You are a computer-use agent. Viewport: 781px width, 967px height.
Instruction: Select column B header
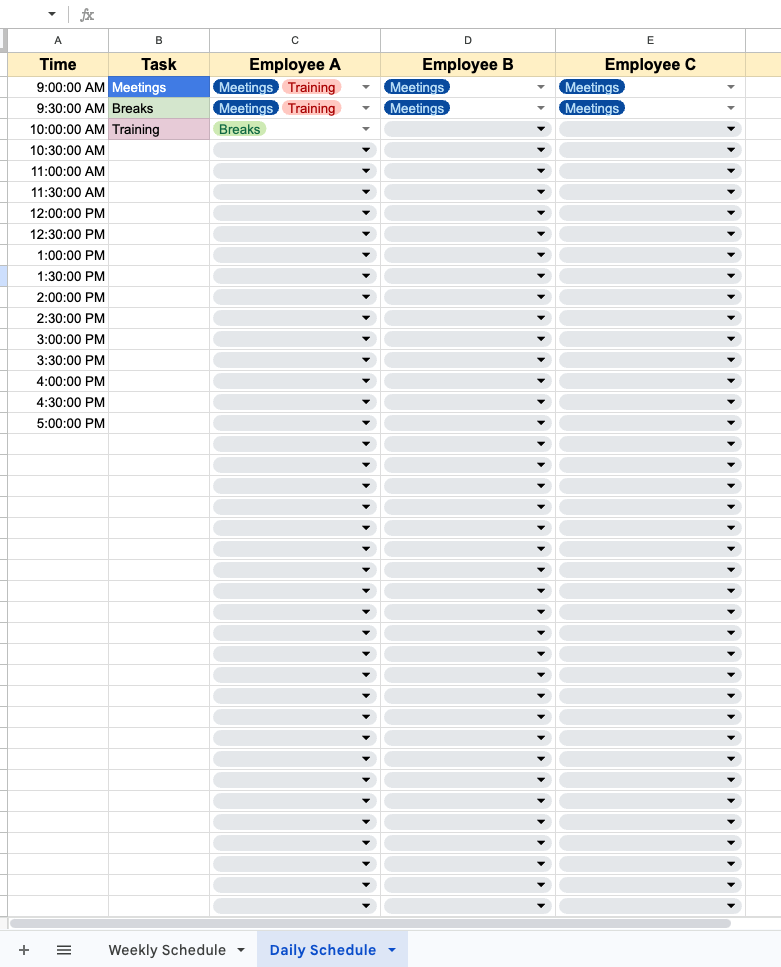tap(159, 40)
